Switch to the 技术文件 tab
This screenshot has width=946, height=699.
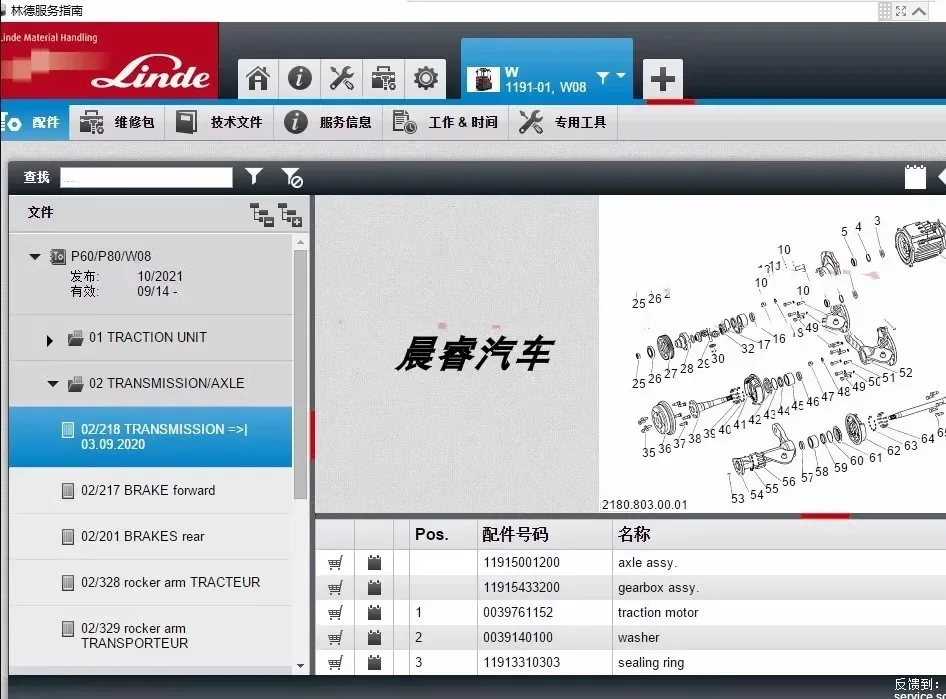219,122
